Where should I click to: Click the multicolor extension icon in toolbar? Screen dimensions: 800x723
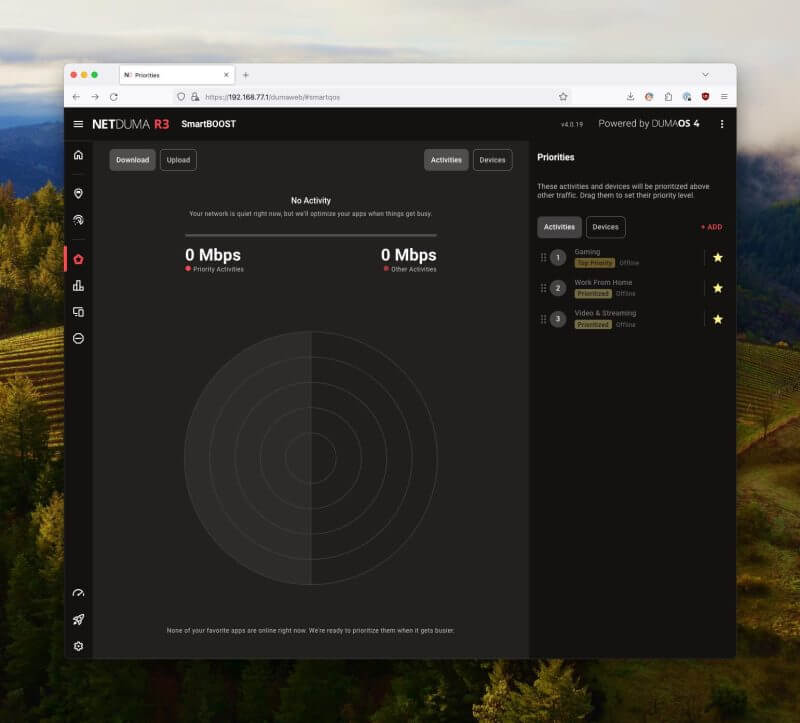click(x=649, y=96)
